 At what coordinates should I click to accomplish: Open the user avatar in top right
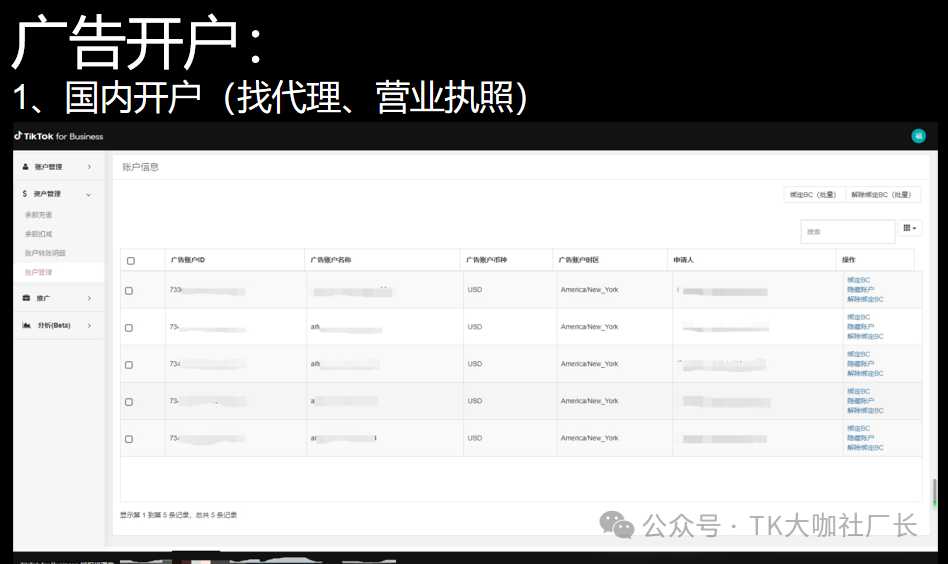918,136
